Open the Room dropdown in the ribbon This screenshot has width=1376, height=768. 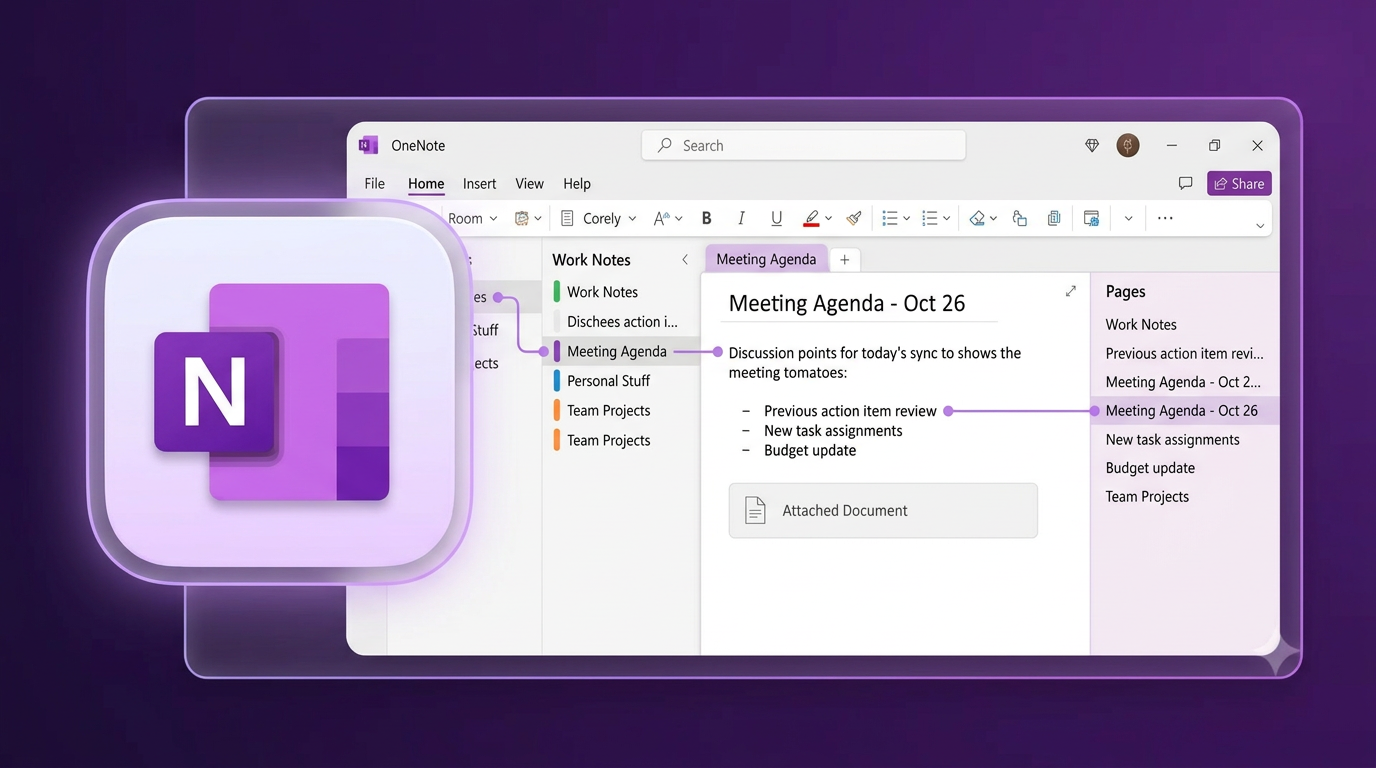[x=472, y=218]
